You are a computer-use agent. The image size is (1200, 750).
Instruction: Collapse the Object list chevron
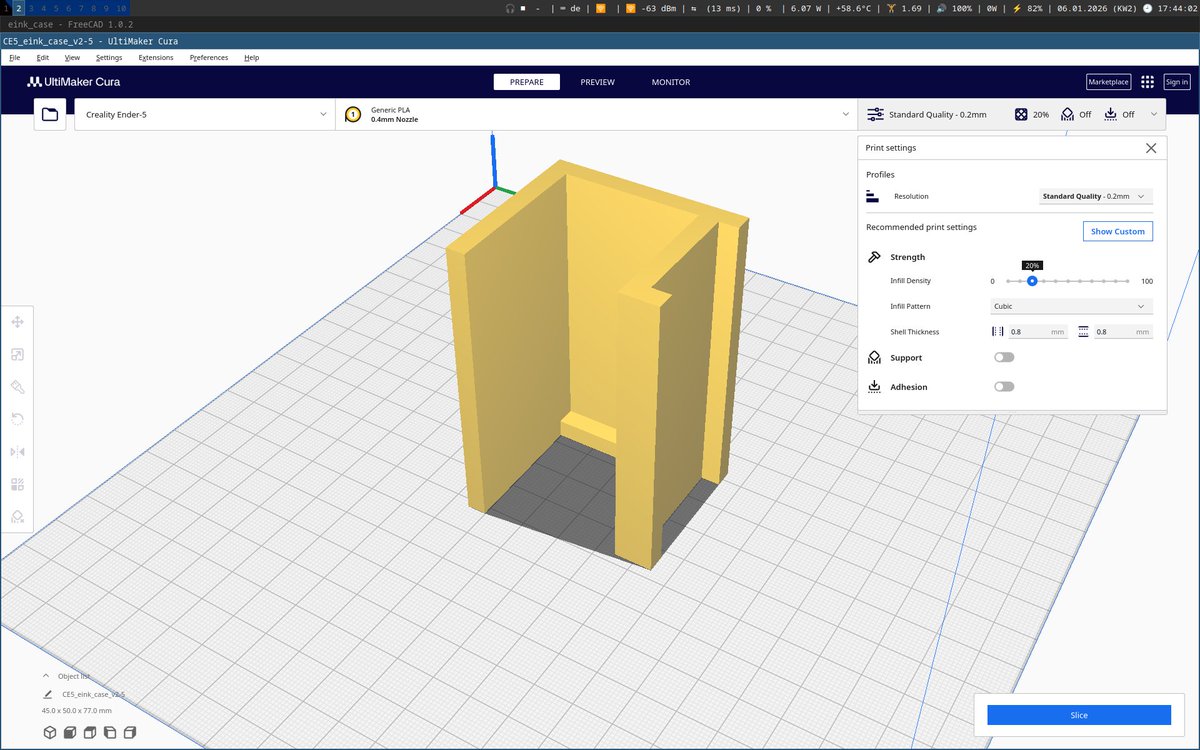46,676
